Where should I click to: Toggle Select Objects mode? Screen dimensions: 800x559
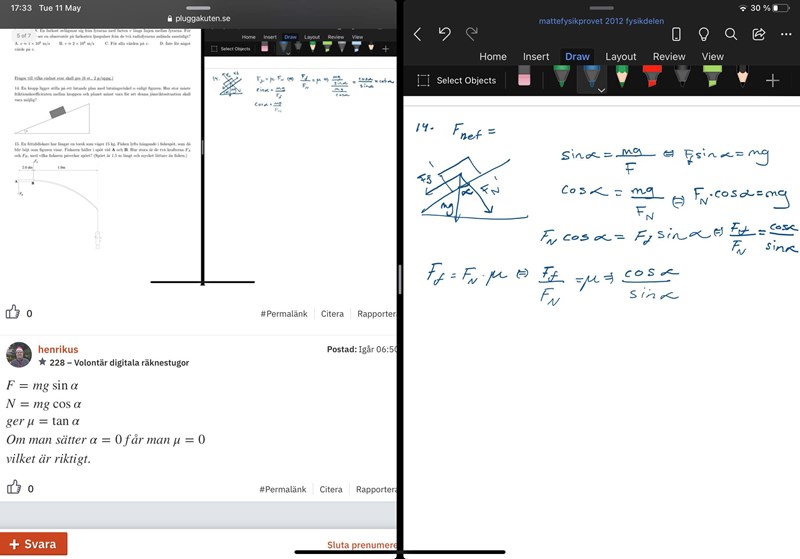456,80
